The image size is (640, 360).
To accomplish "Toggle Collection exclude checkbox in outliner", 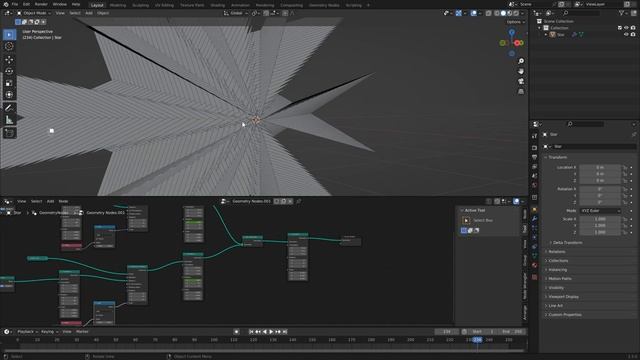I will pos(620,28).
